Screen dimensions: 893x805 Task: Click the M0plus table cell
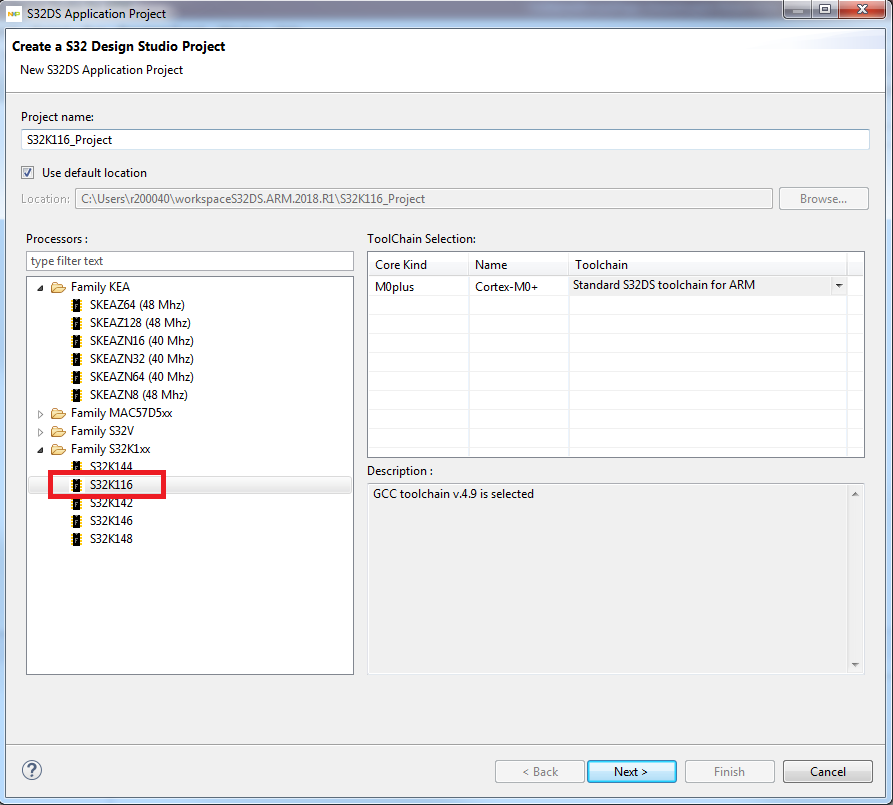418,287
